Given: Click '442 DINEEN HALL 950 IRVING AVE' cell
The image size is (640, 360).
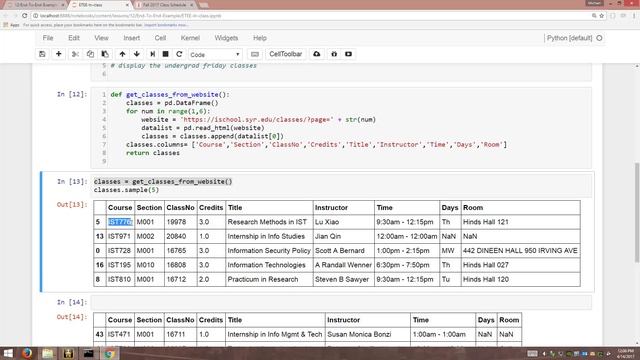Looking at the screenshot, I should 520,251.
